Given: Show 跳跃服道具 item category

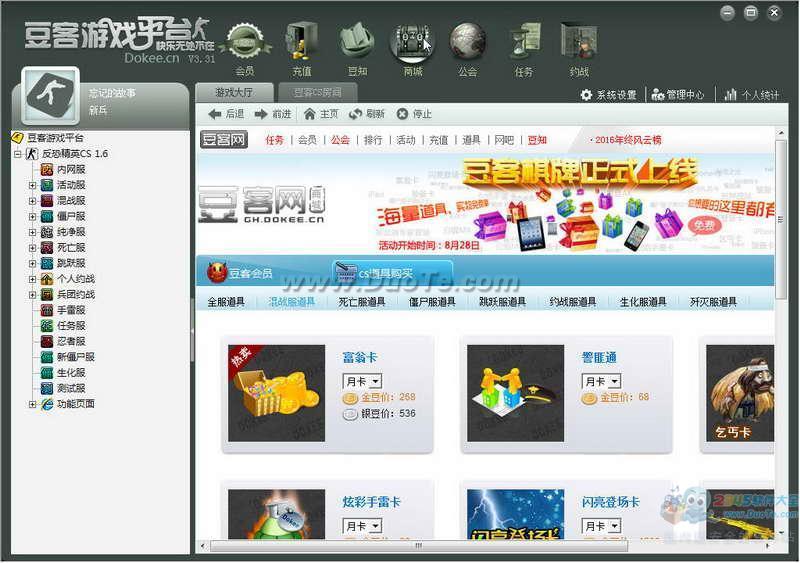Looking at the screenshot, I should tap(503, 302).
